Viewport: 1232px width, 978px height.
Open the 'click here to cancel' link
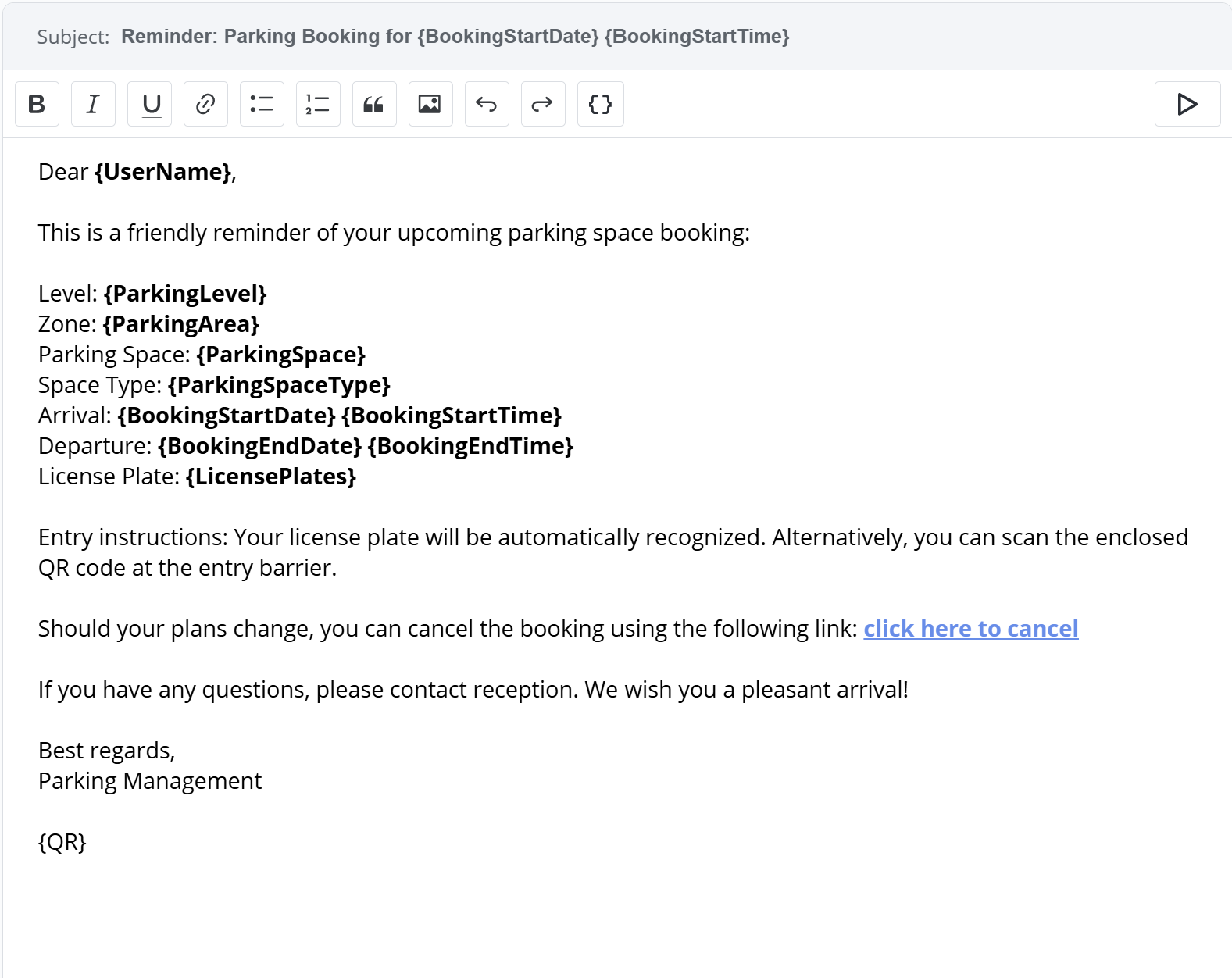970,629
